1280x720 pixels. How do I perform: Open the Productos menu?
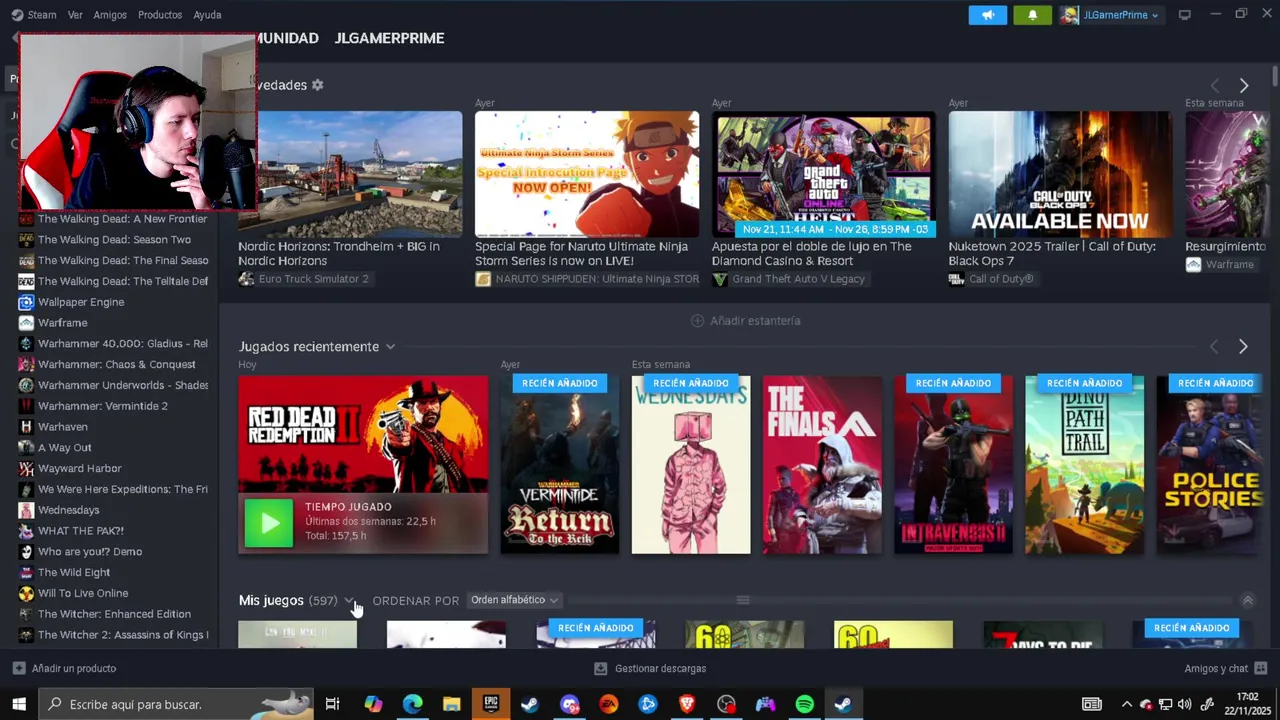tap(160, 15)
